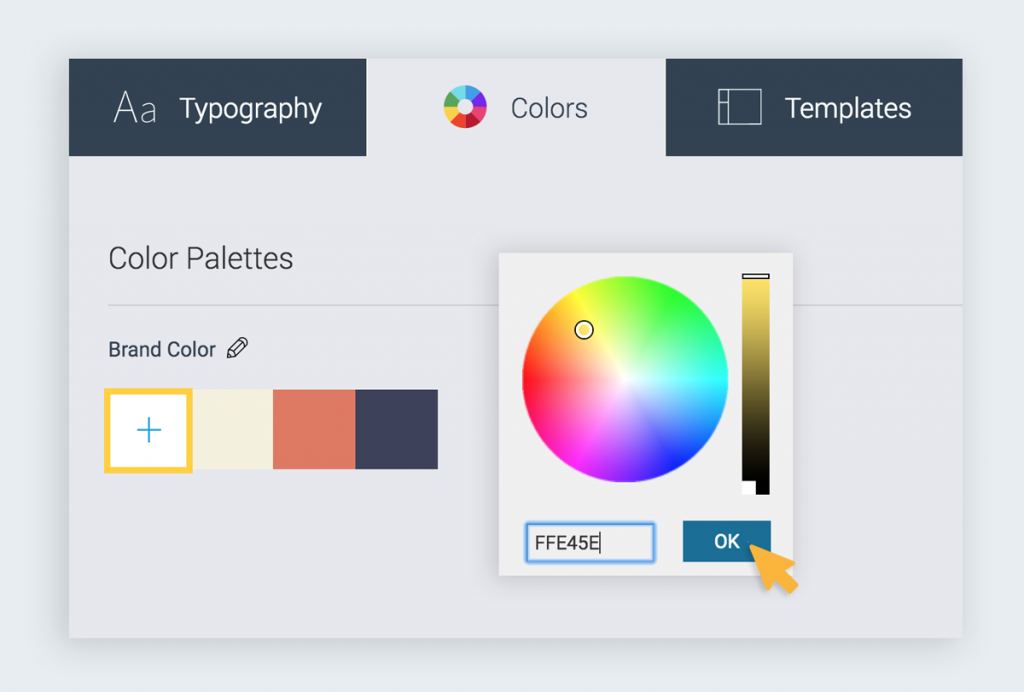The image size is (1024, 692).
Task: Select the coral color swatch
Action: pyautogui.click(x=314, y=428)
